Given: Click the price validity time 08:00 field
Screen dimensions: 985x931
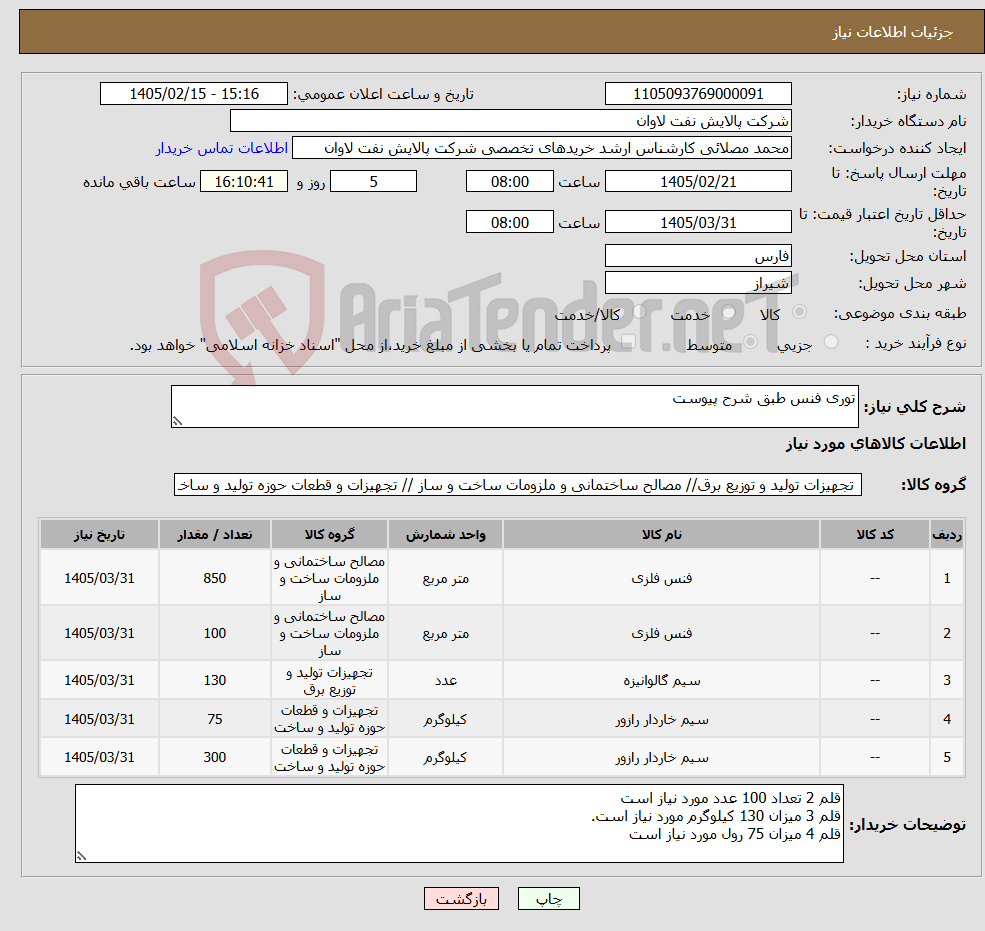Looking at the screenshot, I should pos(509,222).
